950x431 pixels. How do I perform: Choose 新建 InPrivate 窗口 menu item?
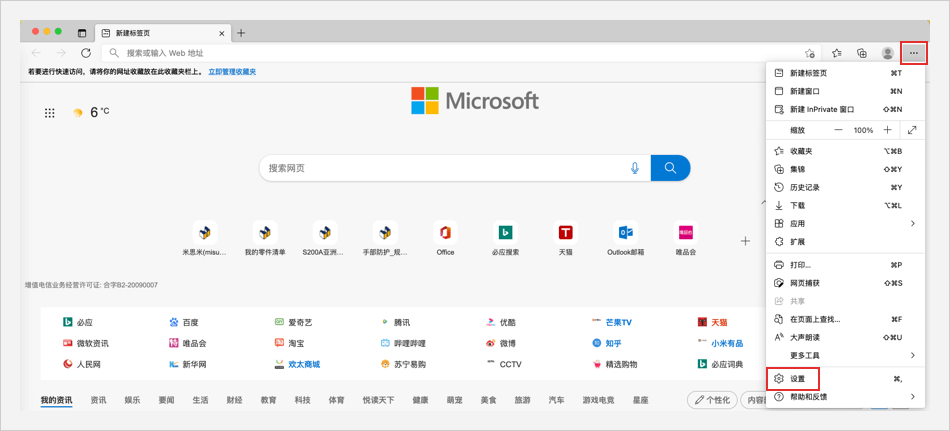pos(822,109)
